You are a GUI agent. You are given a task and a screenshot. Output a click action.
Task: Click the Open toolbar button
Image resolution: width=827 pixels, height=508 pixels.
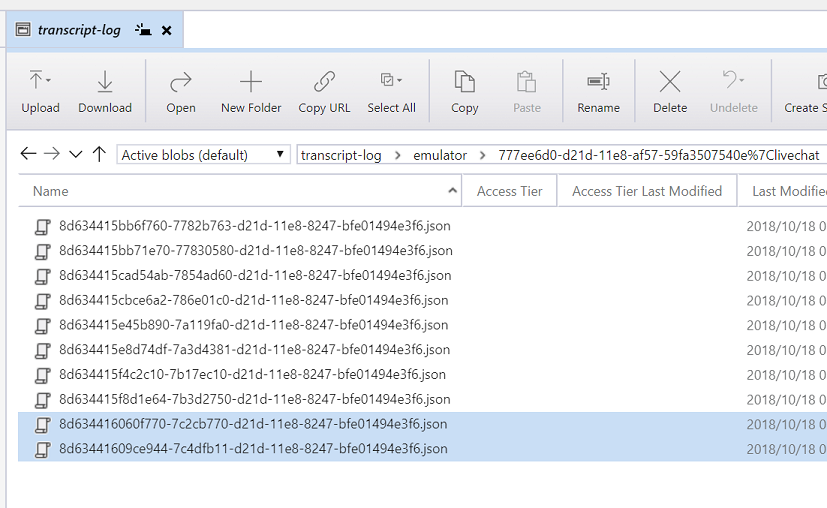pyautogui.click(x=181, y=92)
